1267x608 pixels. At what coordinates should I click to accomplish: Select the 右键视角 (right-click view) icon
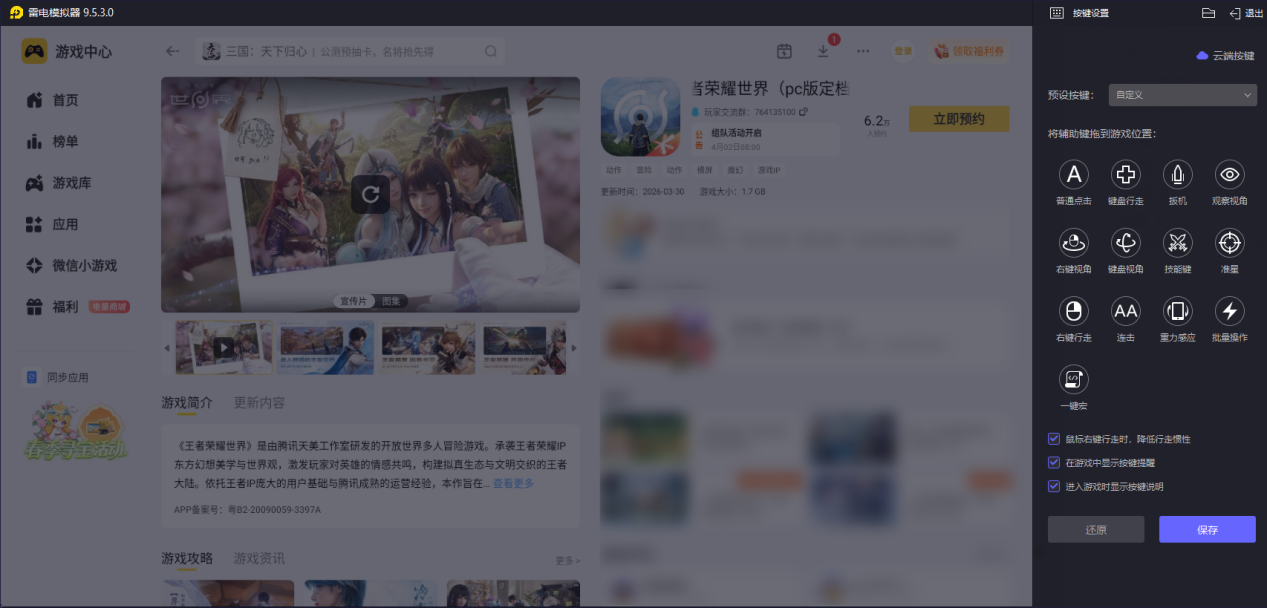tap(1074, 243)
